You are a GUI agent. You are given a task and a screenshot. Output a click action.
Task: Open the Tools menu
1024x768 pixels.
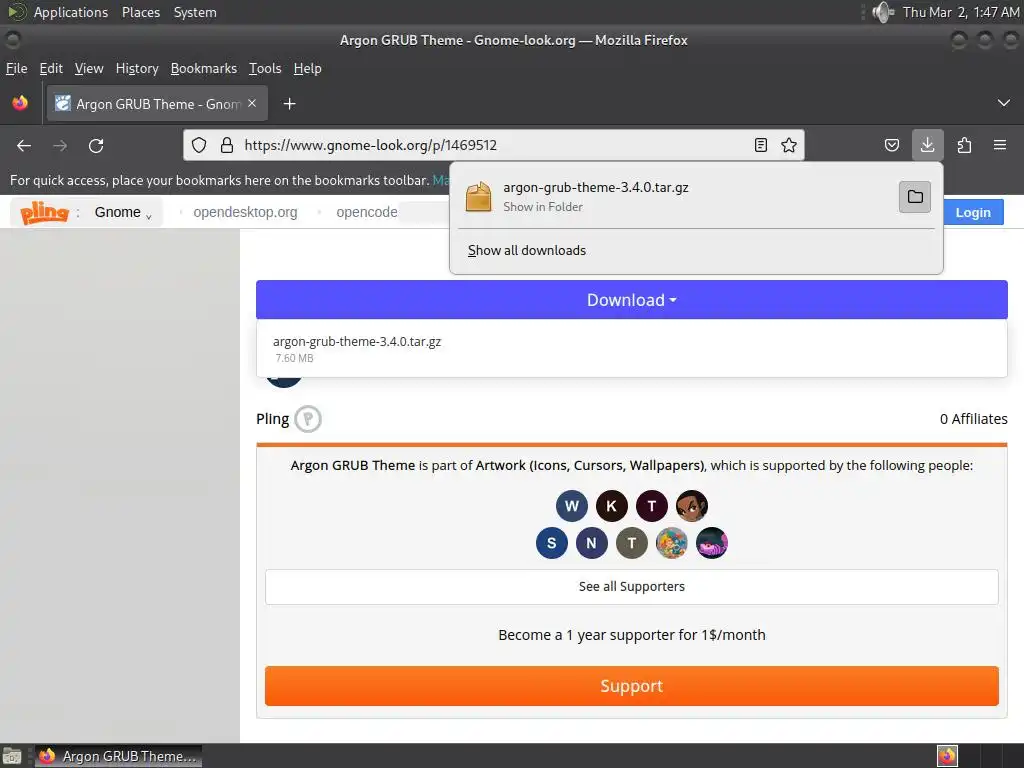click(x=265, y=69)
